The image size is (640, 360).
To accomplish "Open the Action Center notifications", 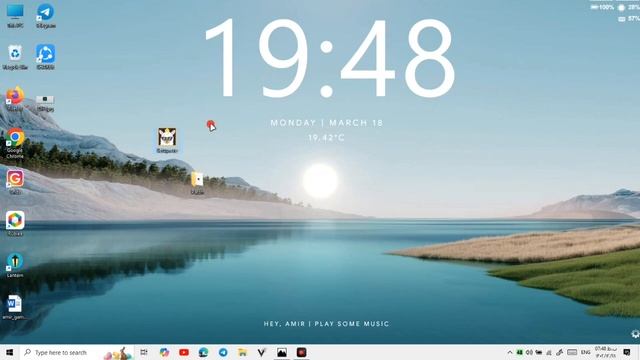I will pos(627,352).
